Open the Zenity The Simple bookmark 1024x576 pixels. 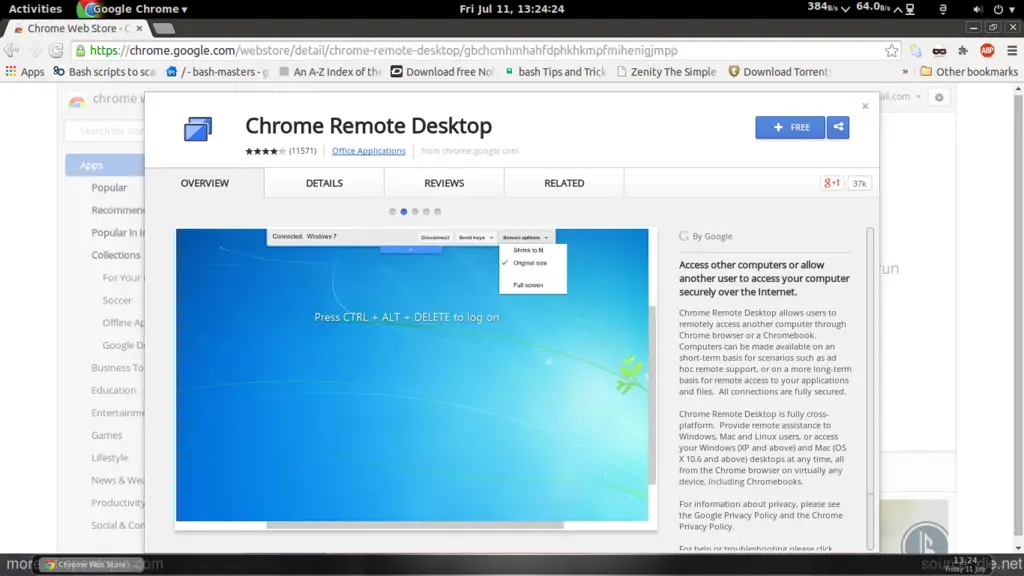(x=666, y=72)
